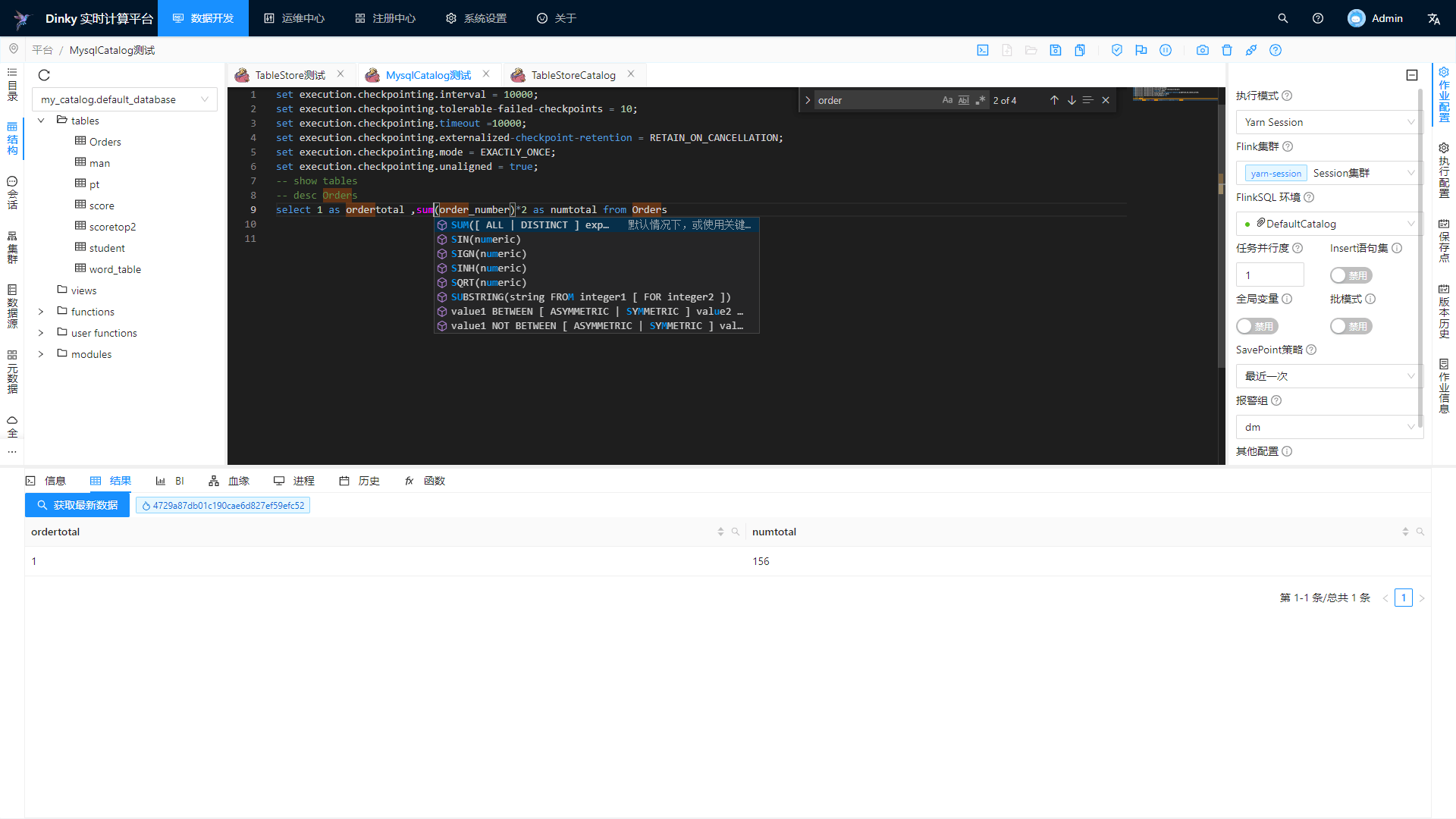This screenshot has width=1456, height=819.
Task: Click the save floppy-disk toolbar icon
Action: coord(1056,50)
